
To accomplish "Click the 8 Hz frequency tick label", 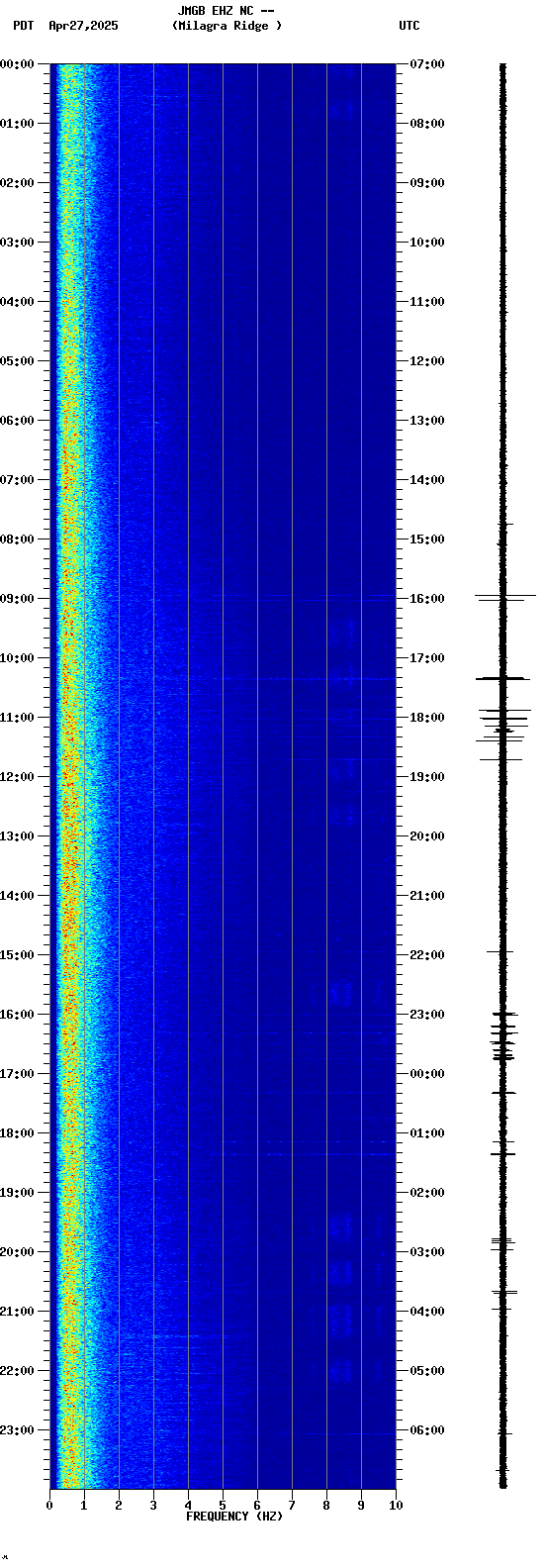I will 326,1506.
